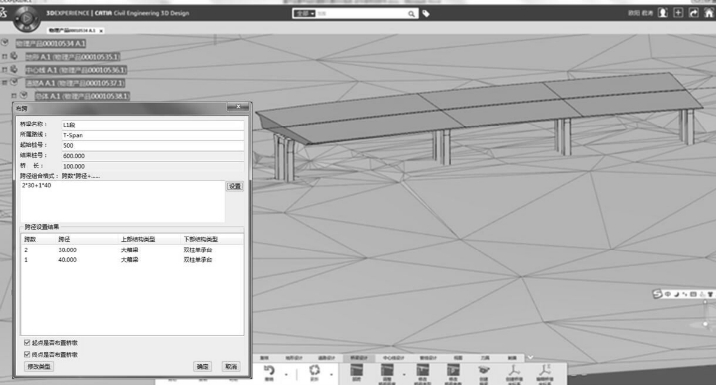This screenshot has height=385, width=716.
Task: Click the plus add icon in top bar
Action: pos(678,13)
